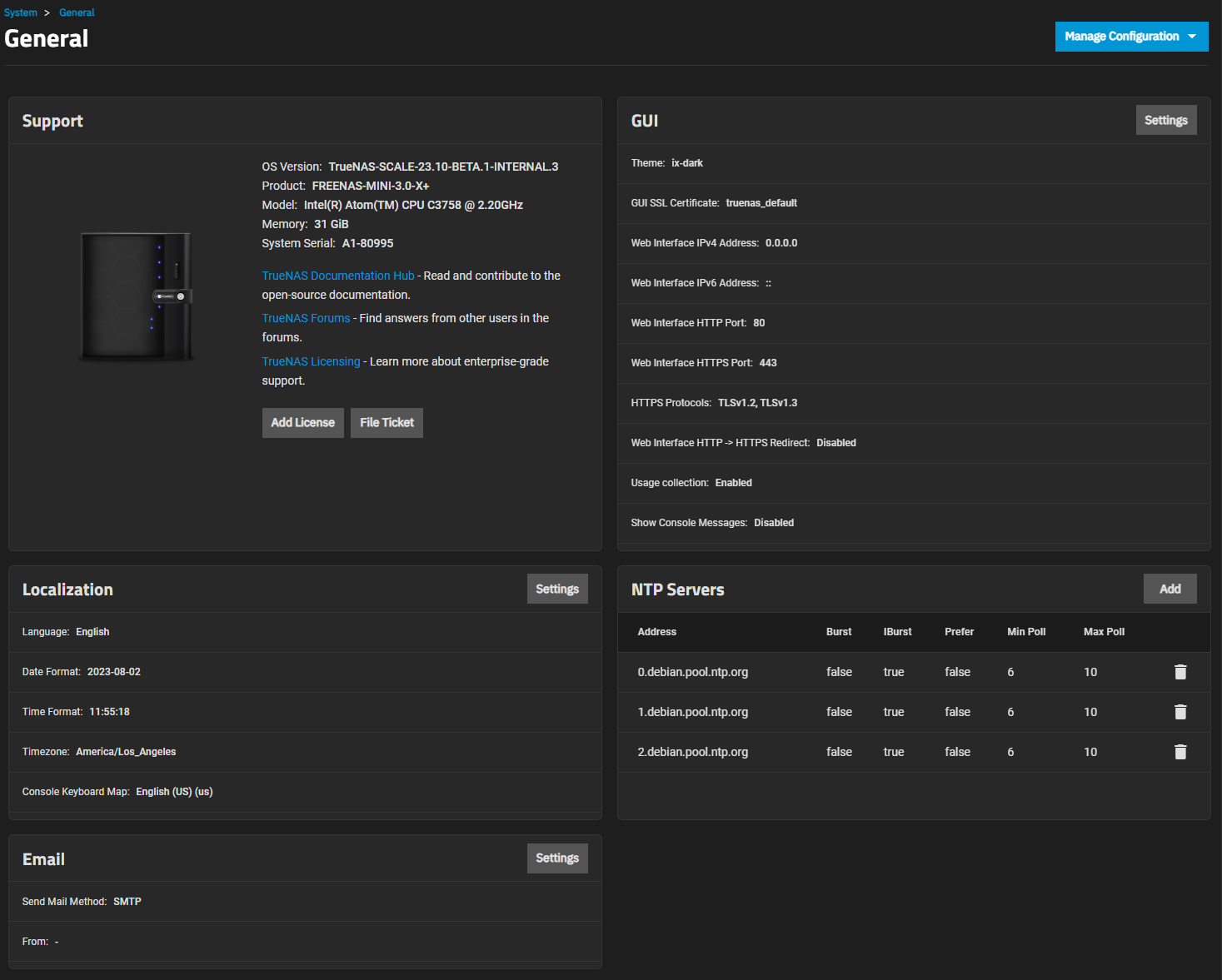Screen dimensions: 1222x980
Task: Open the TrueNAS Licensing link
Action: (311, 361)
